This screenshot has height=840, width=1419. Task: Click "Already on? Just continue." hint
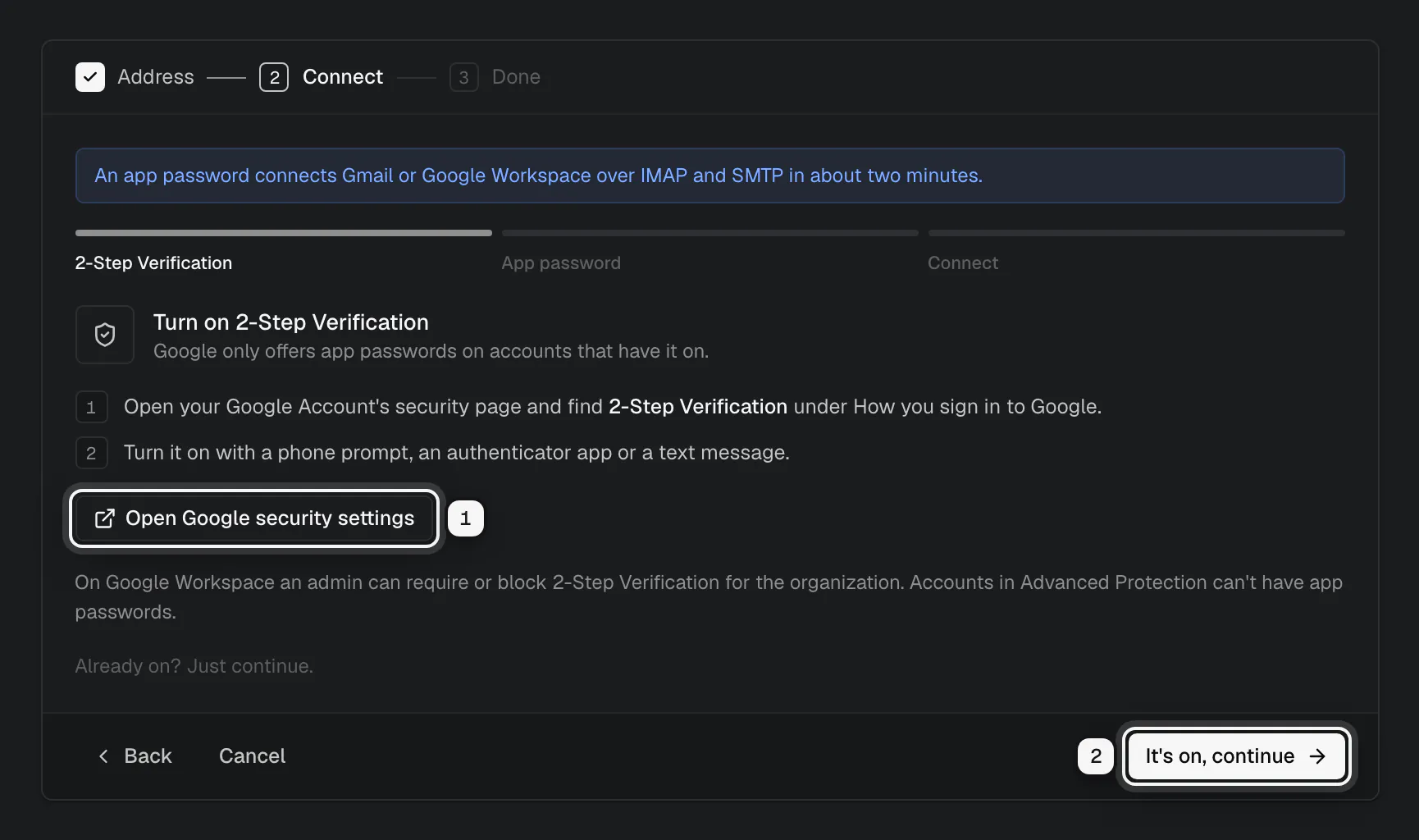[194, 666]
